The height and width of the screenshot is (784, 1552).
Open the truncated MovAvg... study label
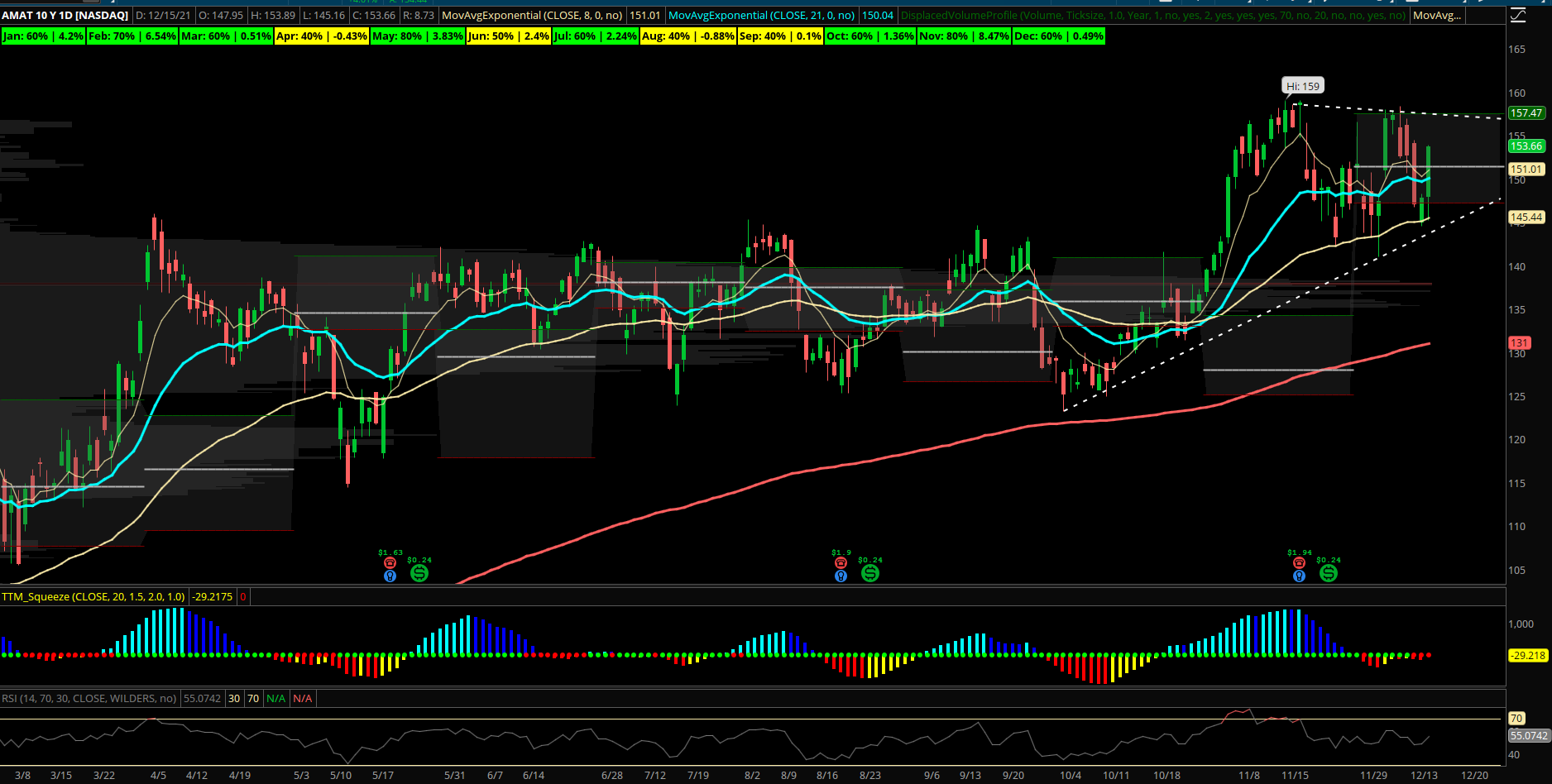(1436, 15)
